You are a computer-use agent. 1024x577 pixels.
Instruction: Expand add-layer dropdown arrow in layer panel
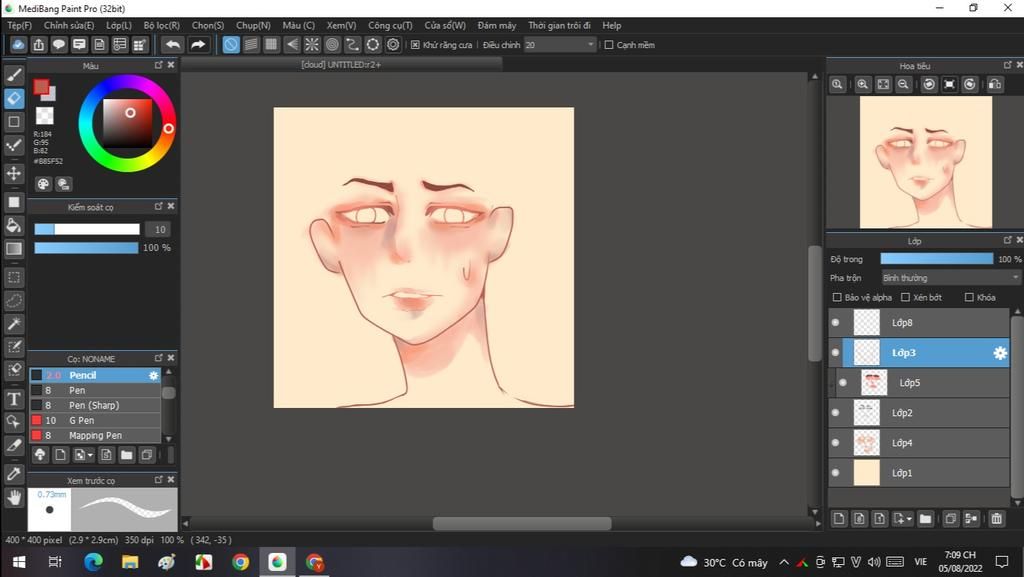tap(909, 520)
